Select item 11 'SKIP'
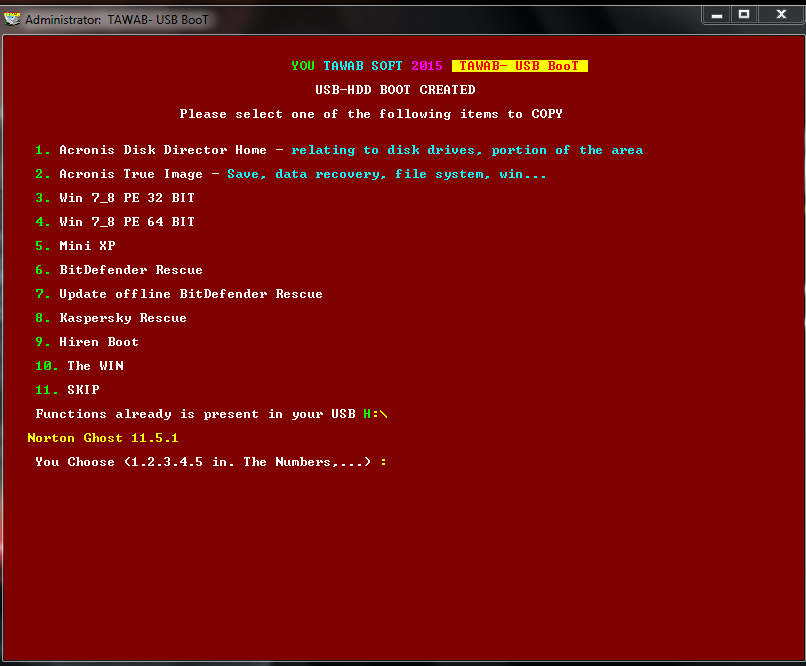This screenshot has height=666, width=806. (x=67, y=390)
